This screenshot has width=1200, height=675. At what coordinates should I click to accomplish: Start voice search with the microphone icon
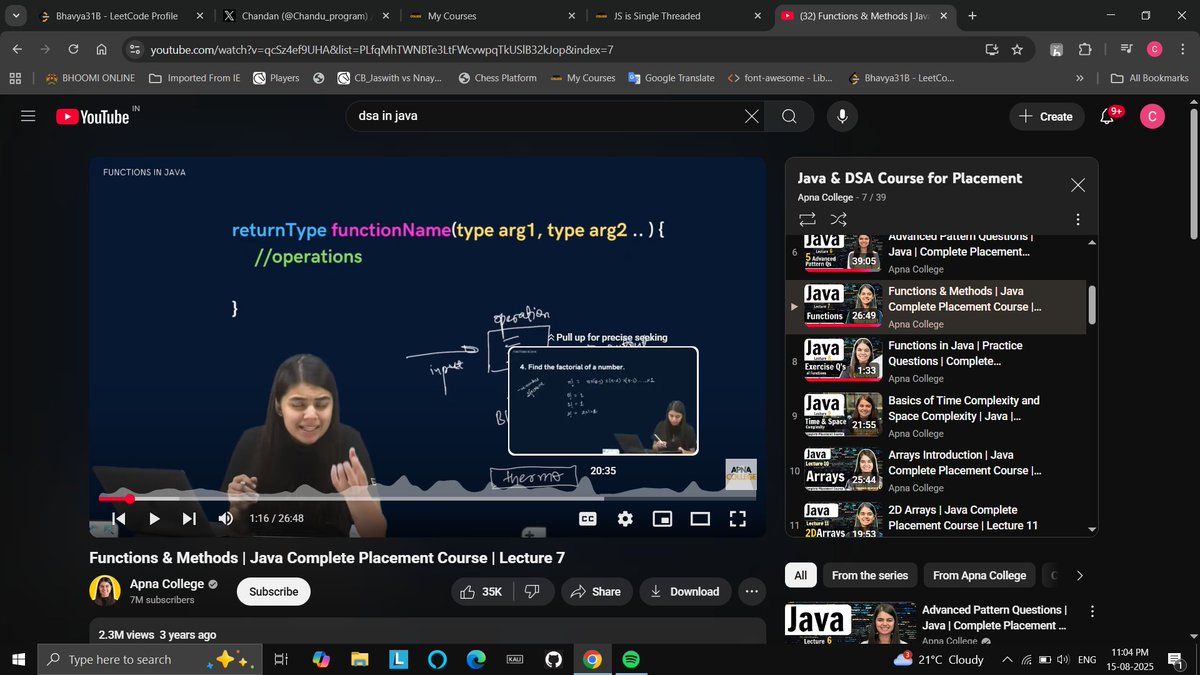coord(842,116)
